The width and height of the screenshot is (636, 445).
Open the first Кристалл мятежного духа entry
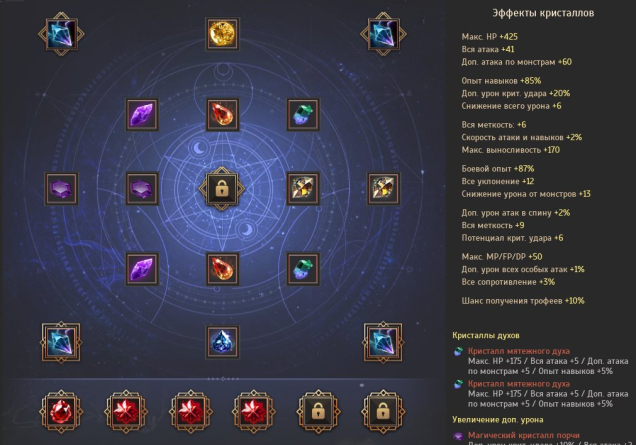[x=519, y=351]
